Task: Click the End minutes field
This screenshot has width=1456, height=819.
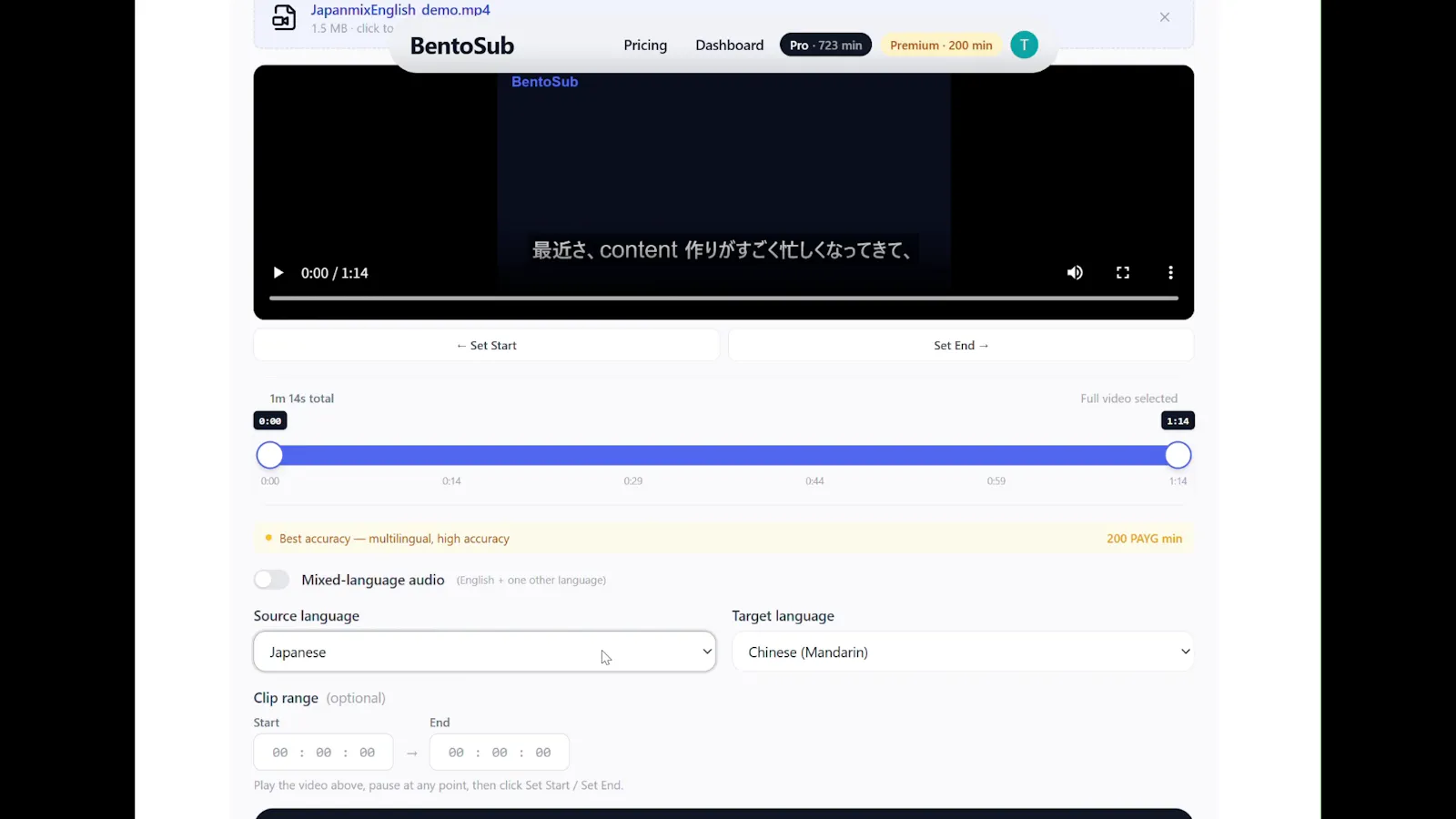Action: coord(500,753)
